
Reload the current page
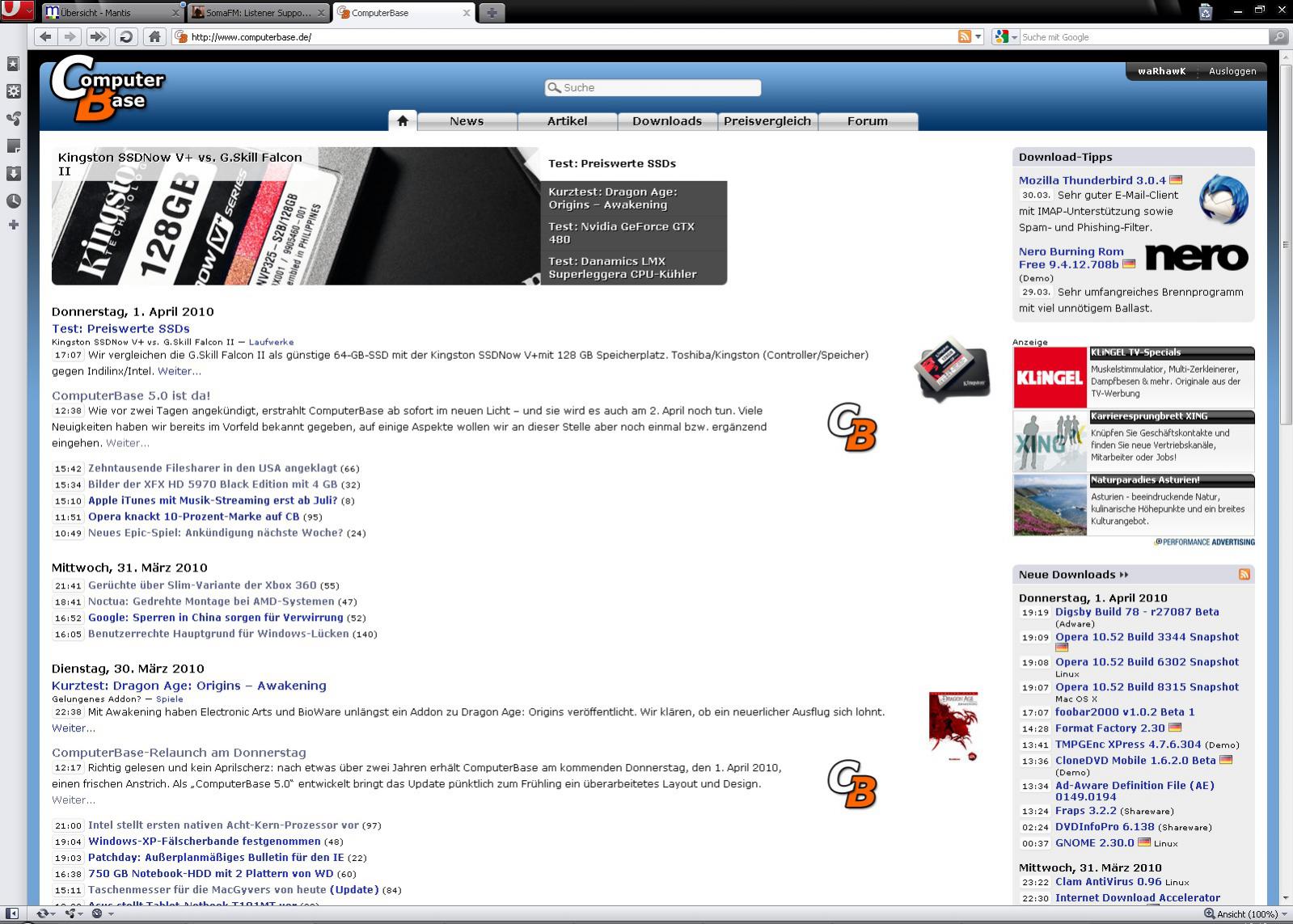[126, 36]
